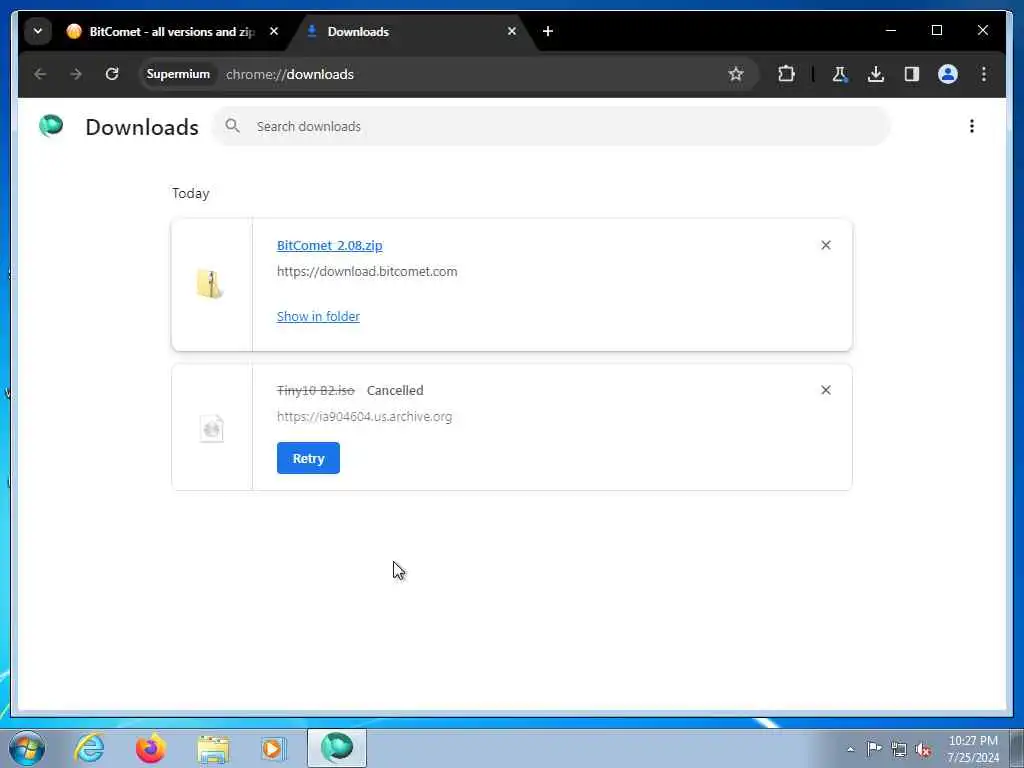Minimize the Supermium window
This screenshot has width=1024, height=768.
pyautogui.click(x=891, y=31)
